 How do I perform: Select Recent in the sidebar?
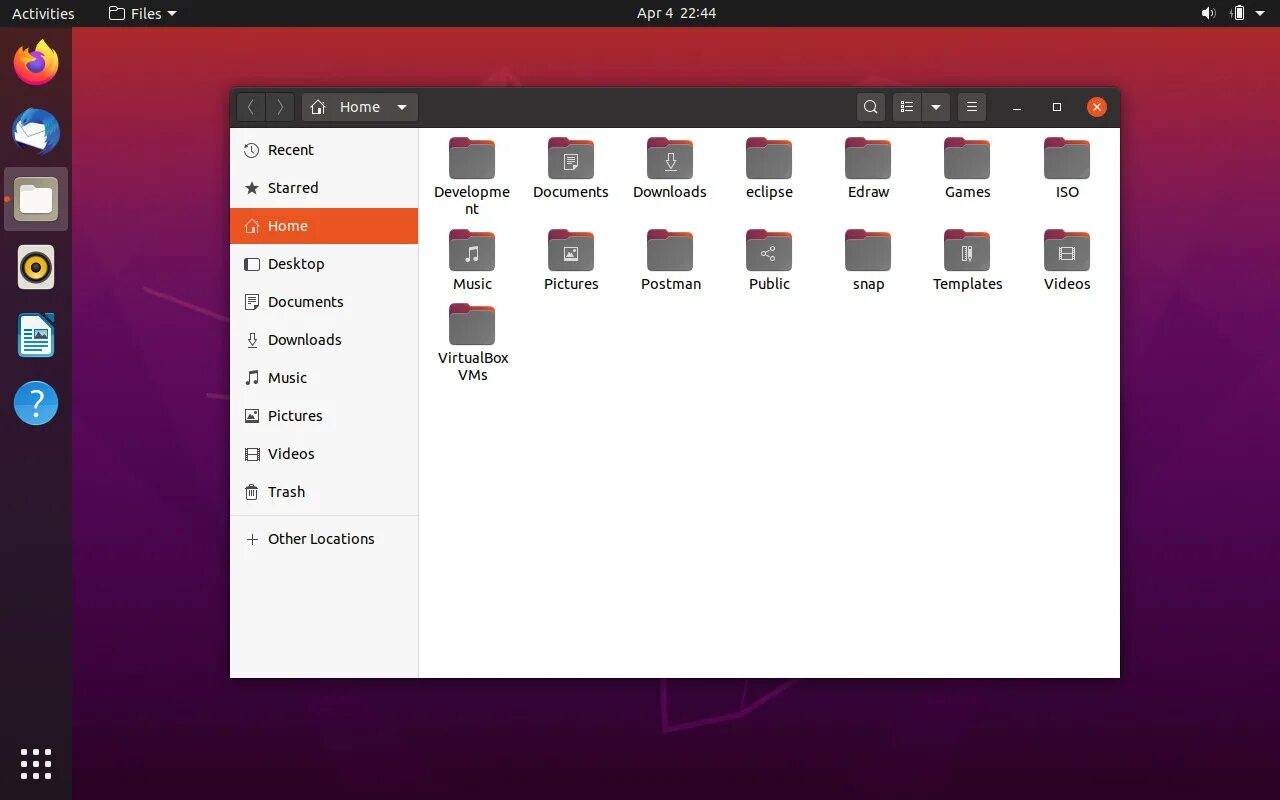coord(324,150)
